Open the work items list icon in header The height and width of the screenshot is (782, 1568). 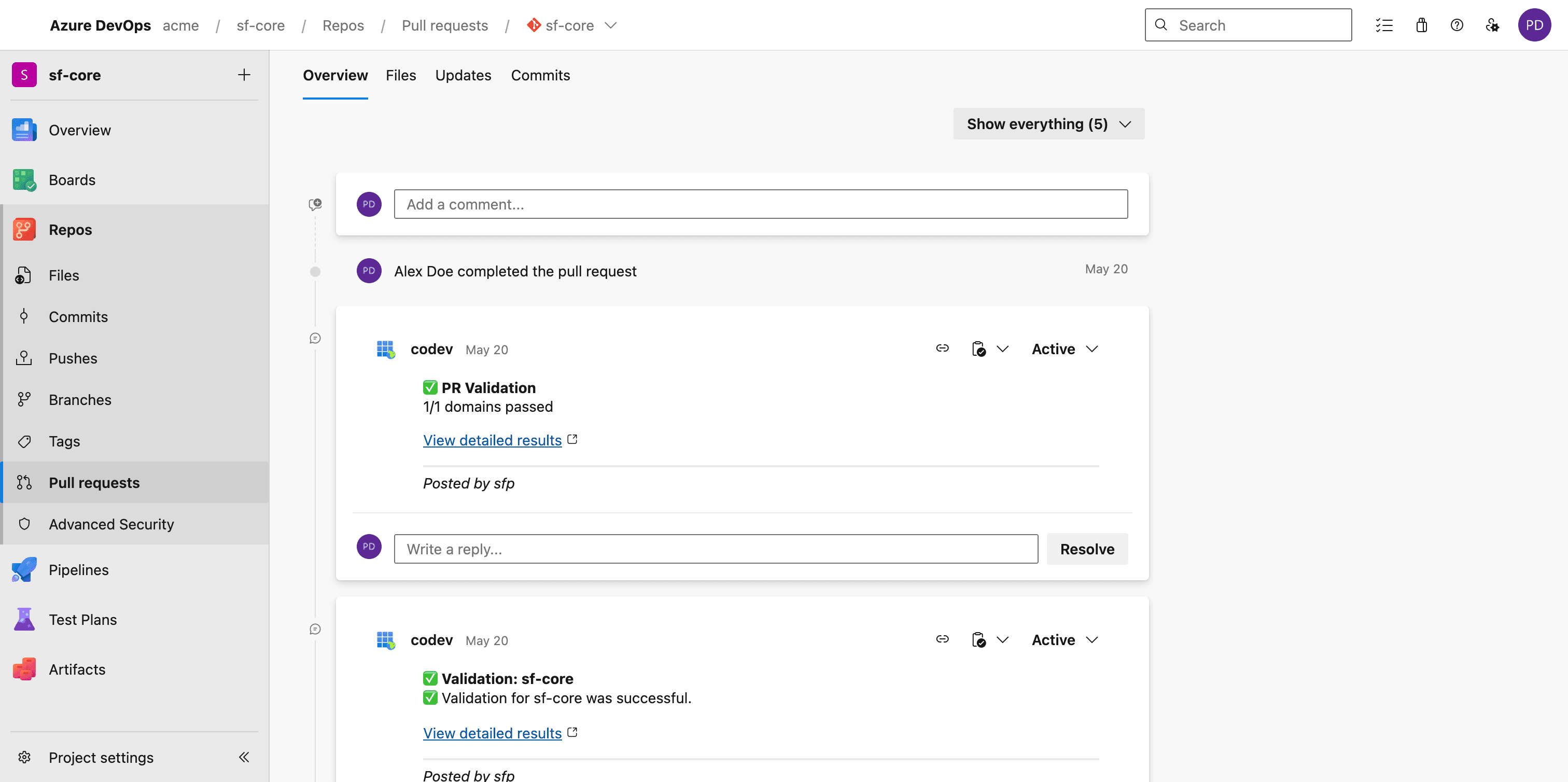pos(1384,25)
